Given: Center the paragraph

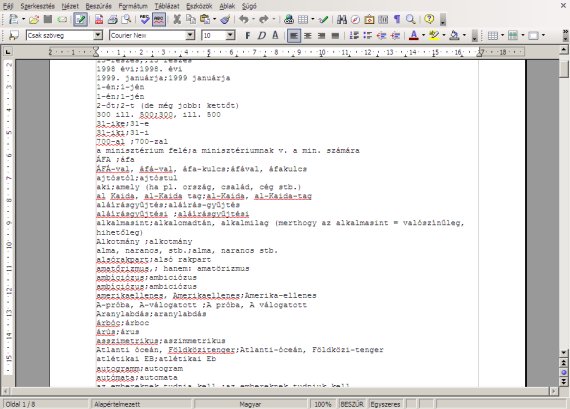Looking at the screenshot, I should (308, 35).
